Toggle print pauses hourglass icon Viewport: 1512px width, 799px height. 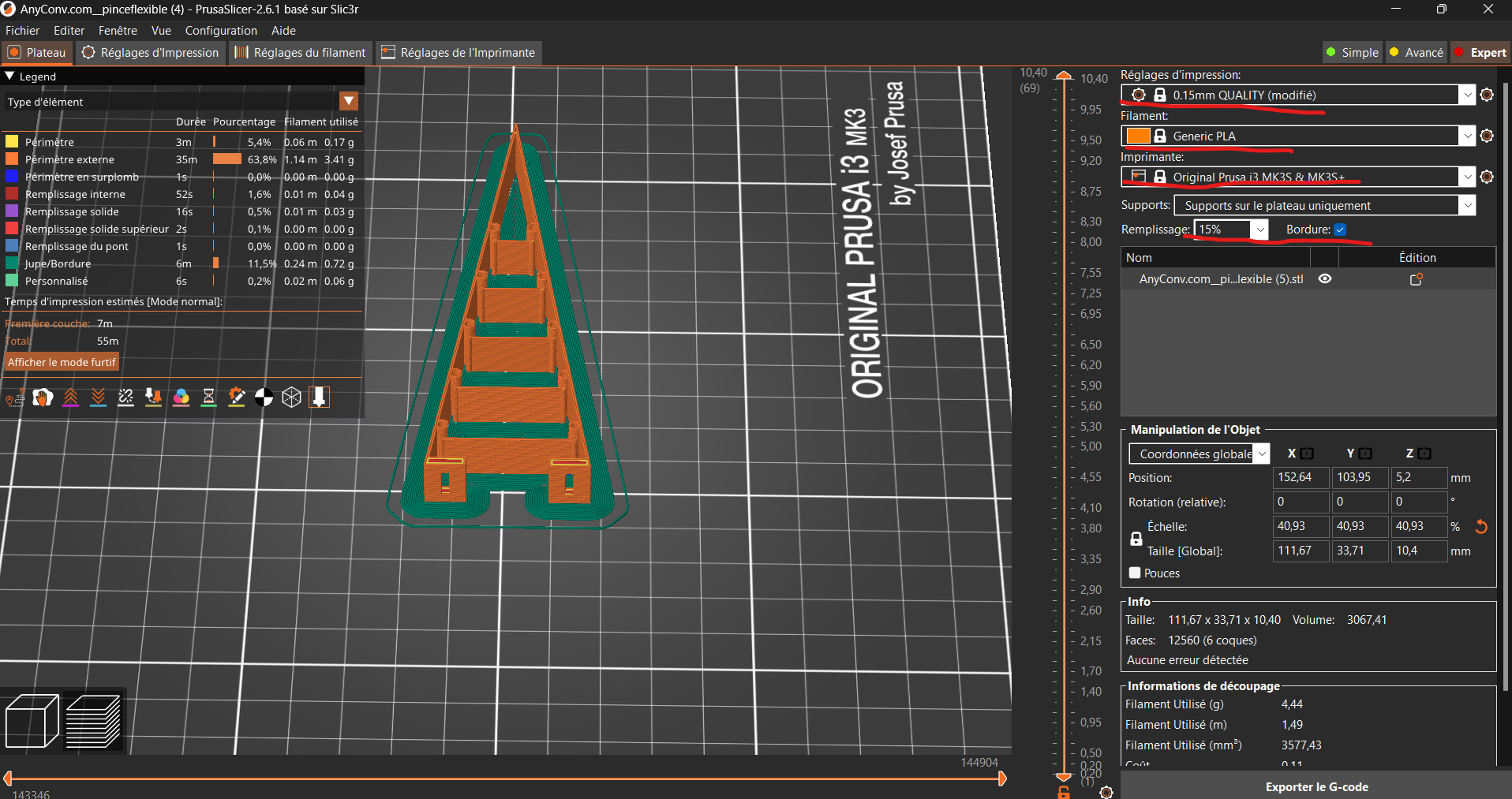(208, 398)
